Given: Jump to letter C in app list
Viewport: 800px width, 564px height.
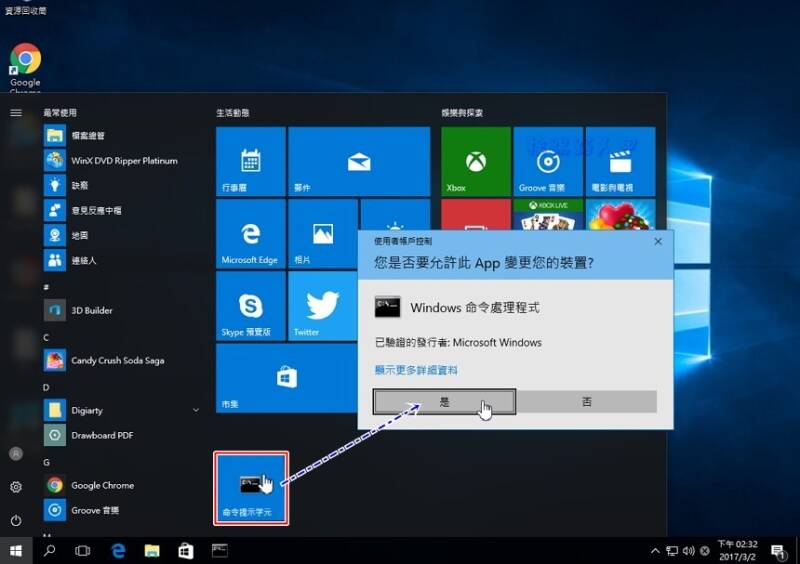Looking at the screenshot, I should (46, 337).
